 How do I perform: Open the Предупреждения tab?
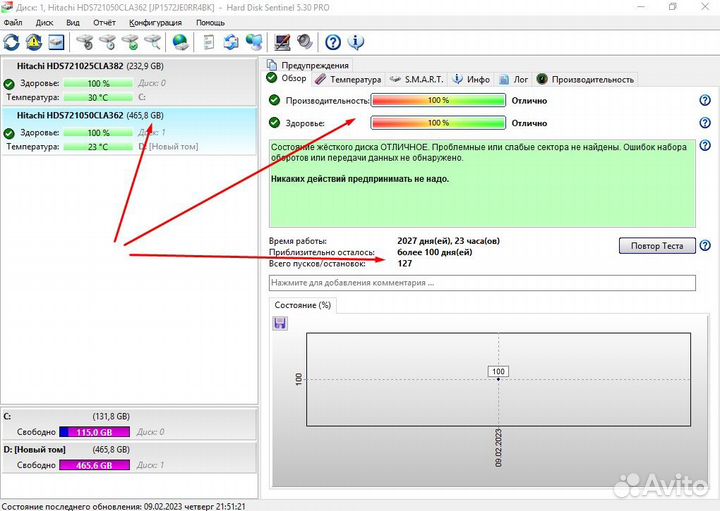pos(315,65)
